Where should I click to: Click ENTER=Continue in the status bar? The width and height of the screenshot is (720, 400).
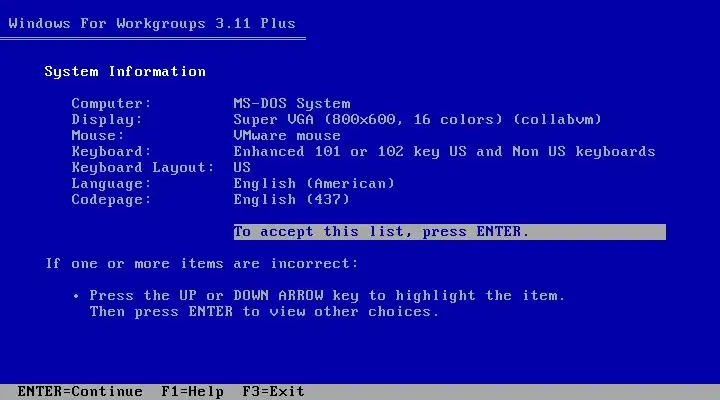click(80, 391)
